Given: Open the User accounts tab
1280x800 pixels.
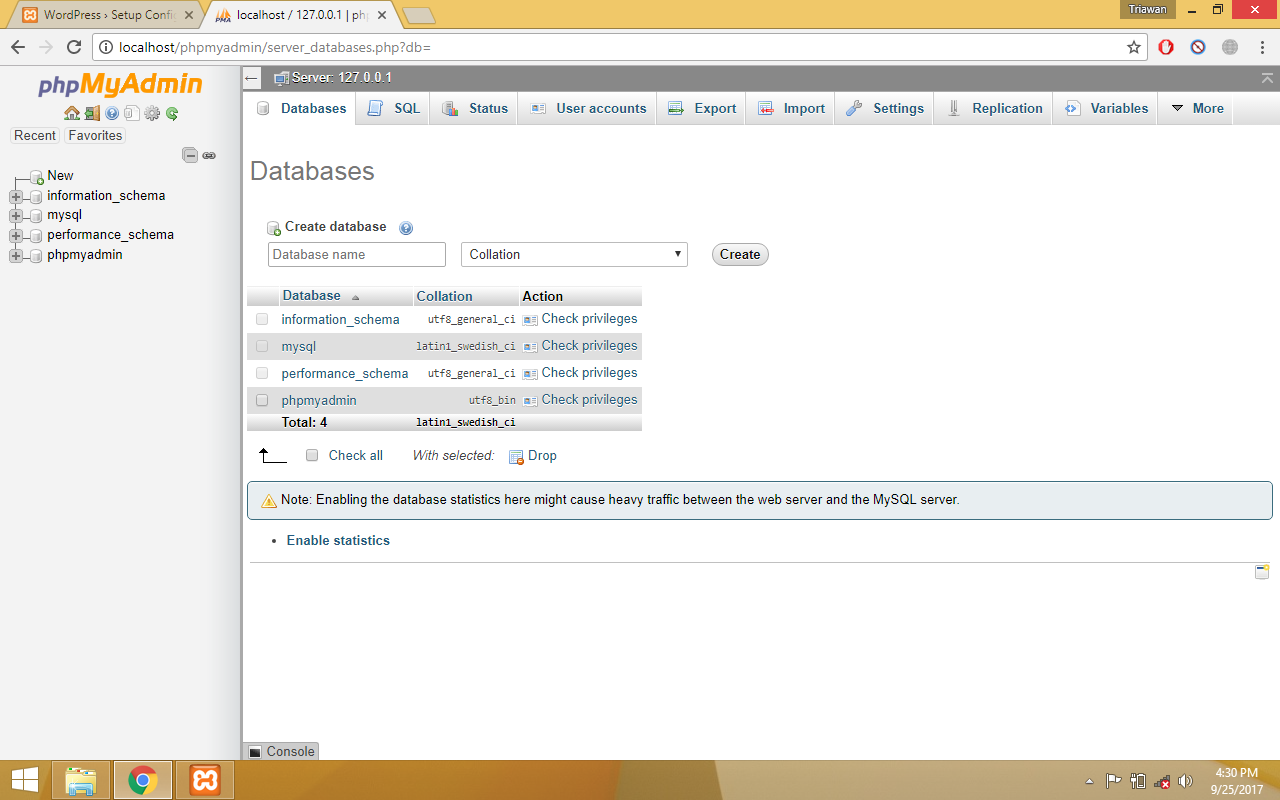Looking at the screenshot, I should coord(587,108).
